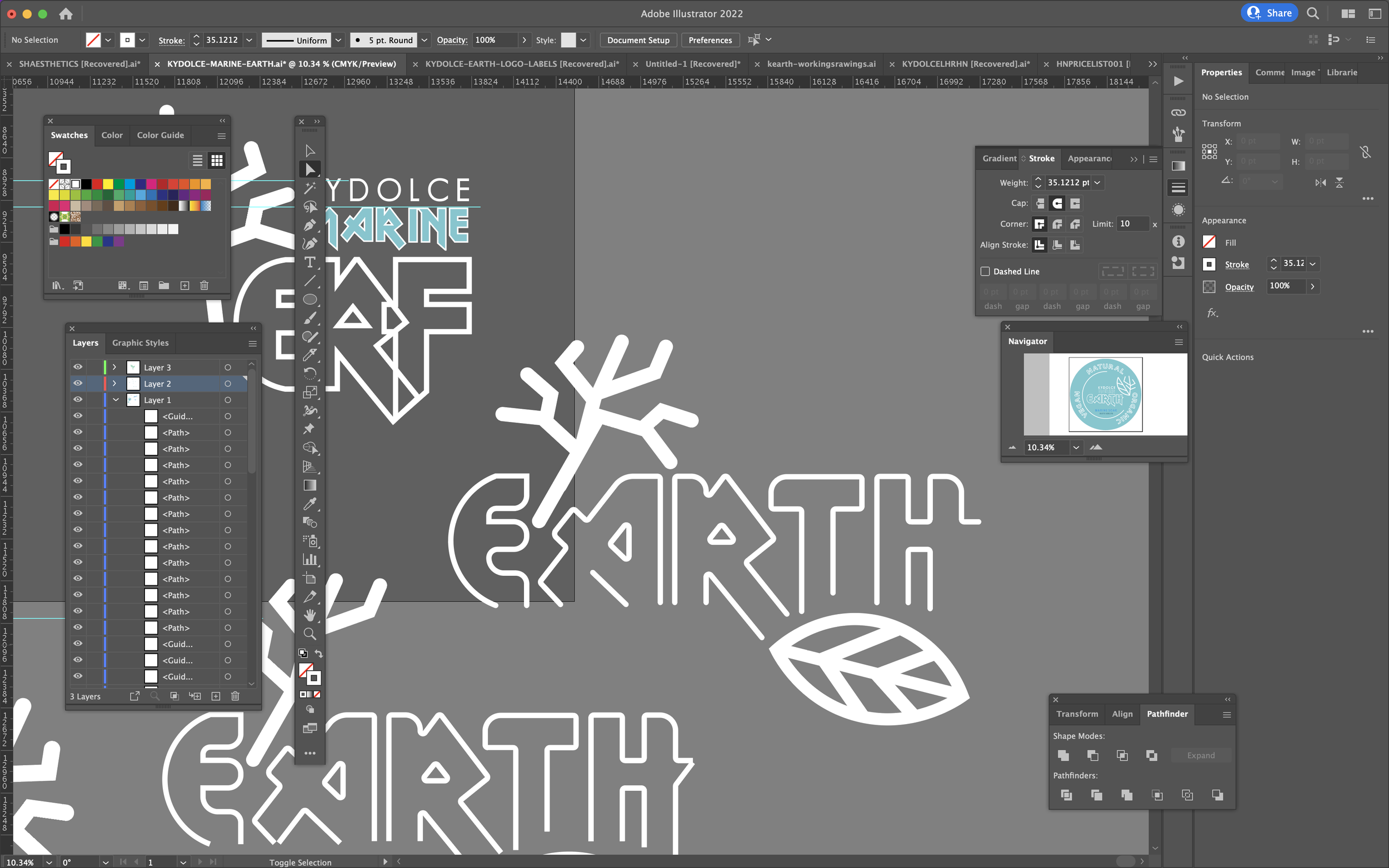Click the Navigator preview thumbnail
1389x868 pixels.
(1105, 394)
